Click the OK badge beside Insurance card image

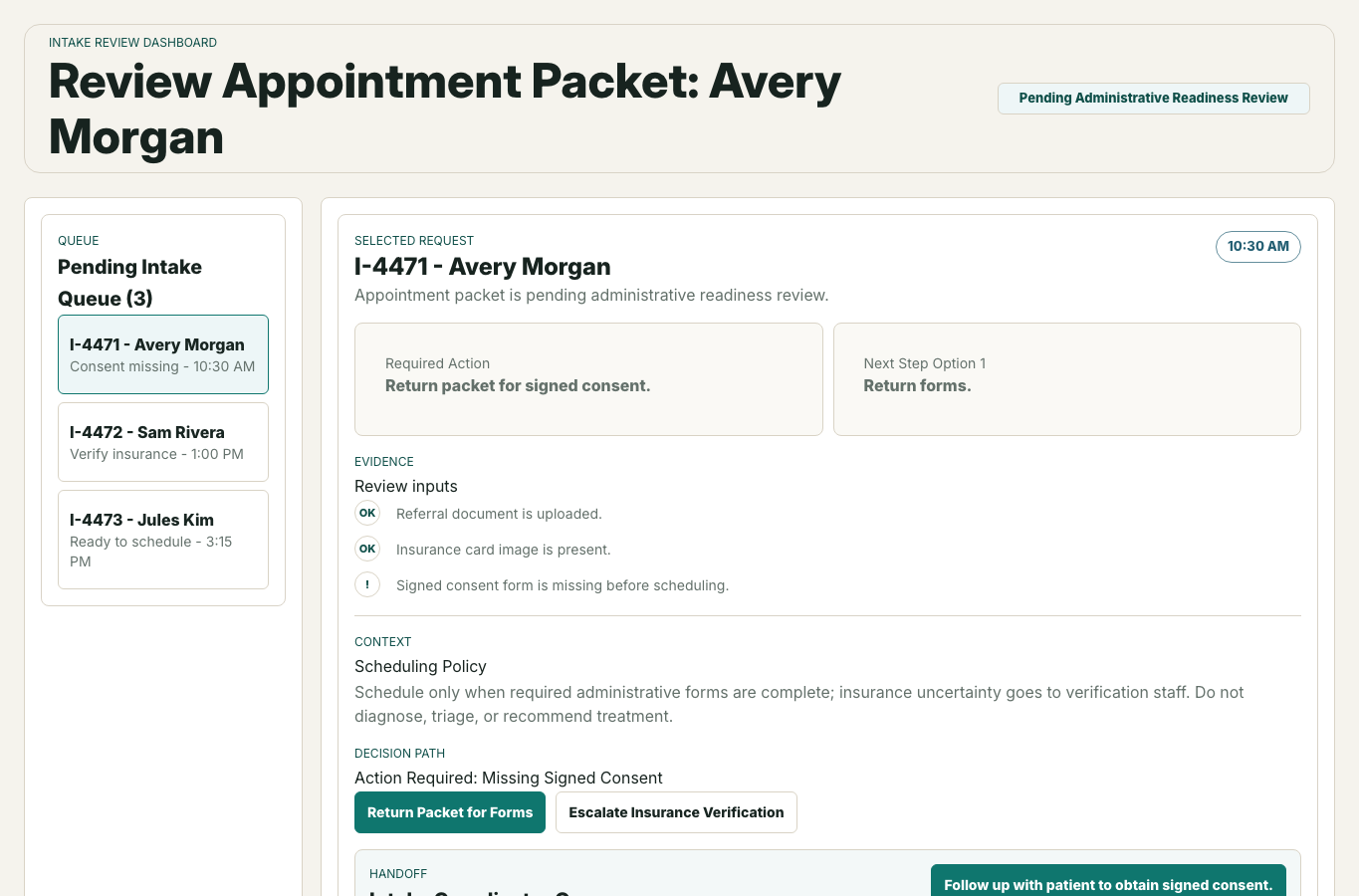[367, 549]
